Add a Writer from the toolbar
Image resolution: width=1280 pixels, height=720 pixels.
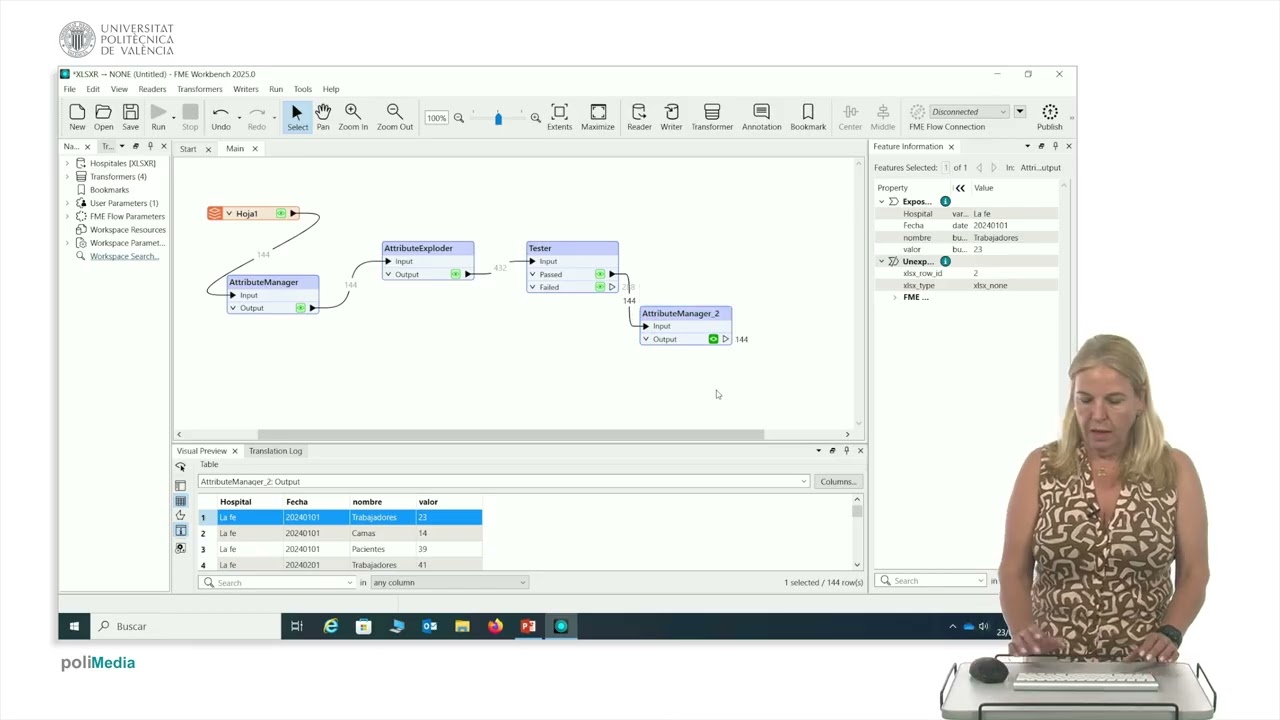(672, 117)
